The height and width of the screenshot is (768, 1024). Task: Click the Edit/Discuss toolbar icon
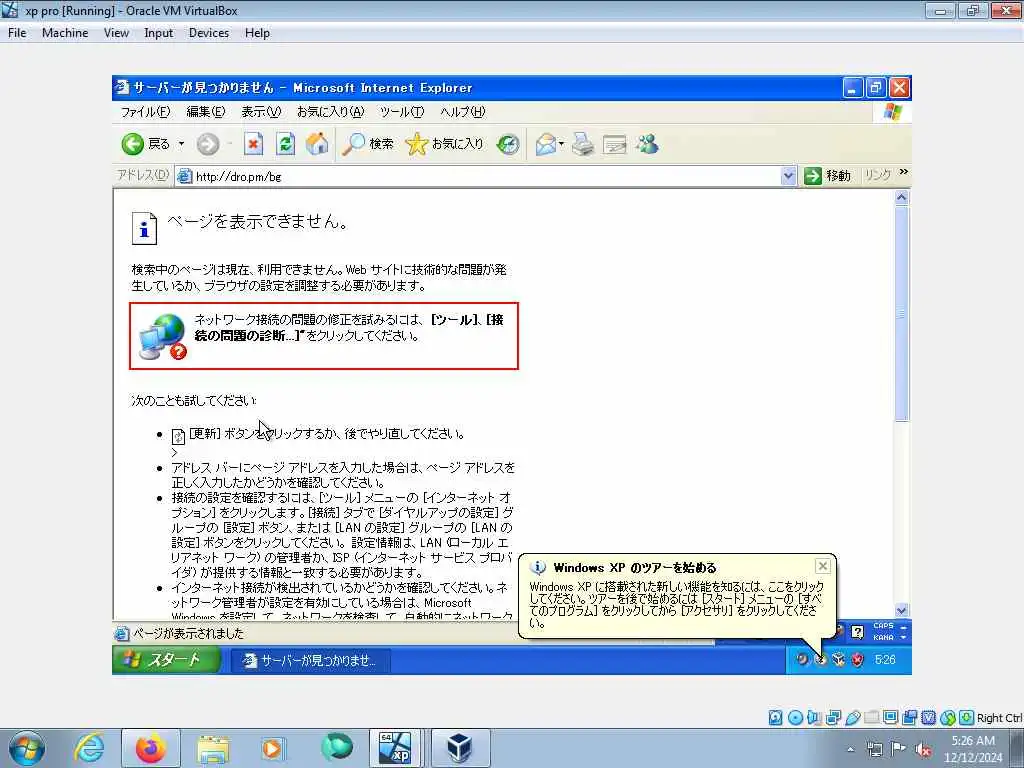pos(615,144)
